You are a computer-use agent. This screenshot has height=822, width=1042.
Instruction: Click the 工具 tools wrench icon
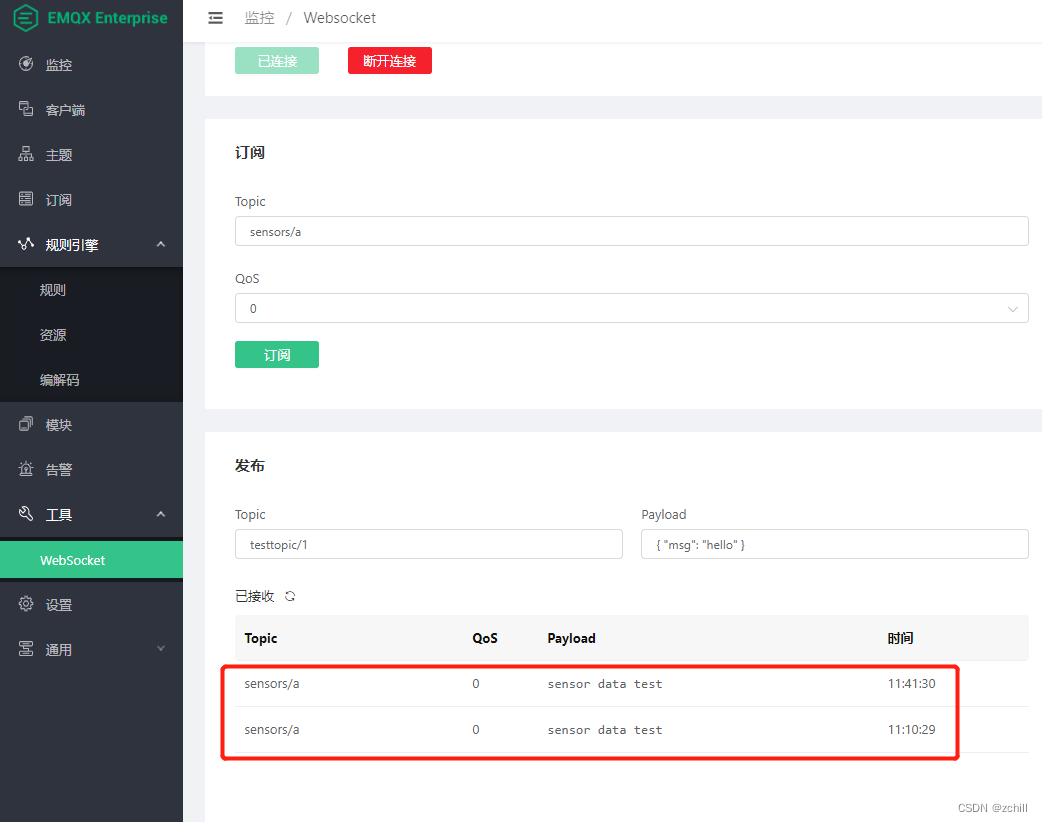[26, 514]
